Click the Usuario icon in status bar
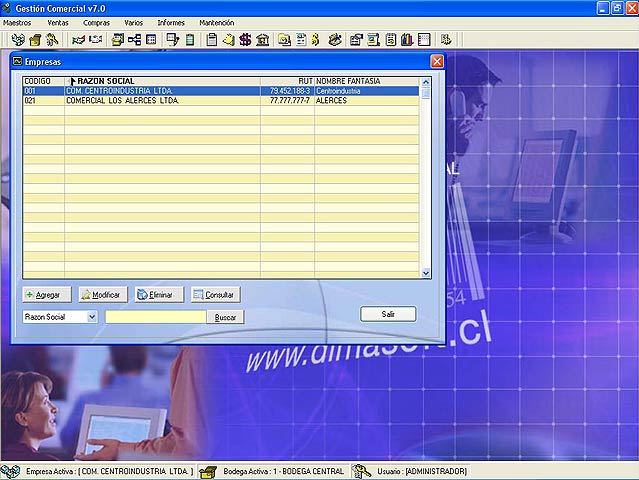Image resolution: width=639 pixels, height=480 pixels. 359,471
